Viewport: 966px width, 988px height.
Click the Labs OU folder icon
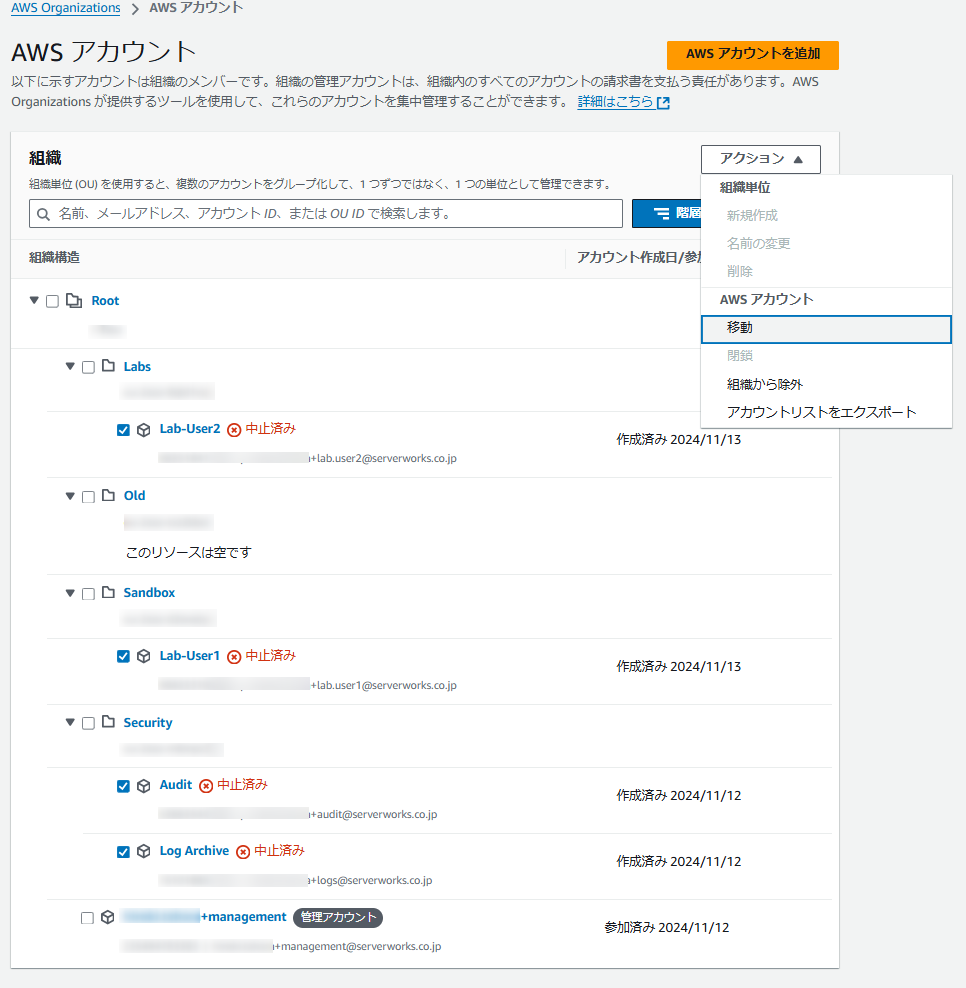[x=108, y=366]
